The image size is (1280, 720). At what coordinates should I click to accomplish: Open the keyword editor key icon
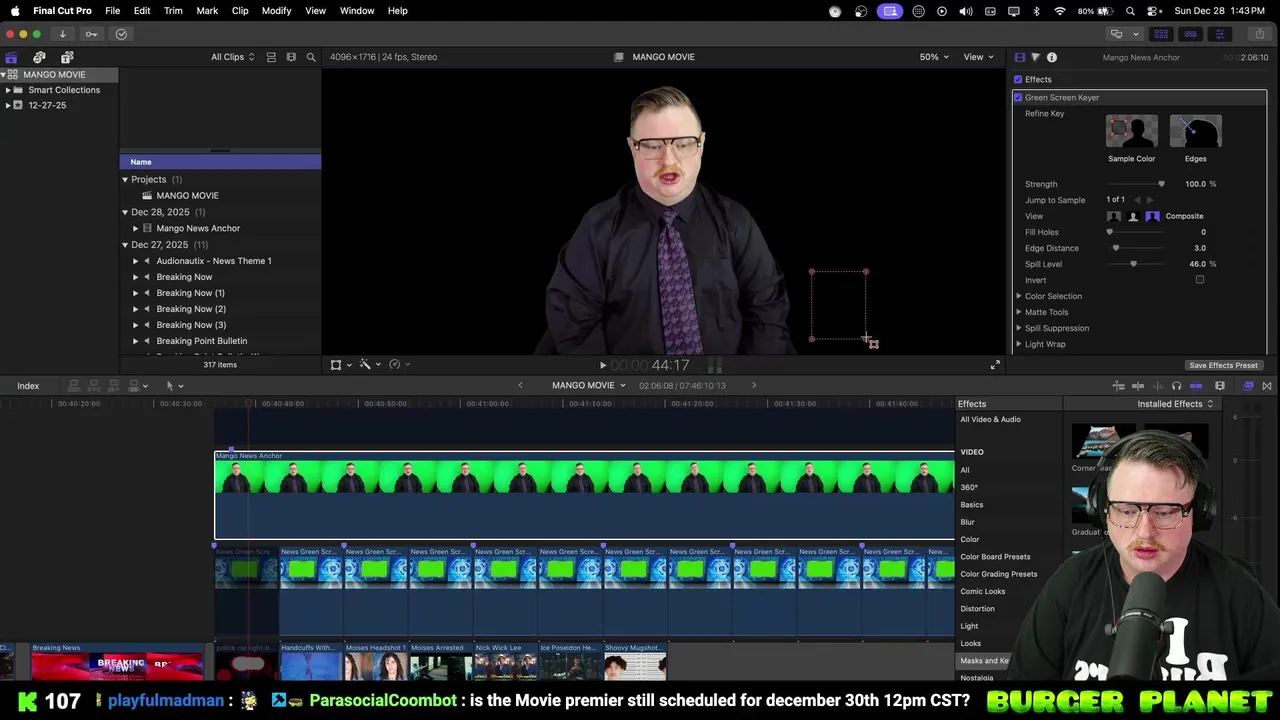[x=91, y=34]
